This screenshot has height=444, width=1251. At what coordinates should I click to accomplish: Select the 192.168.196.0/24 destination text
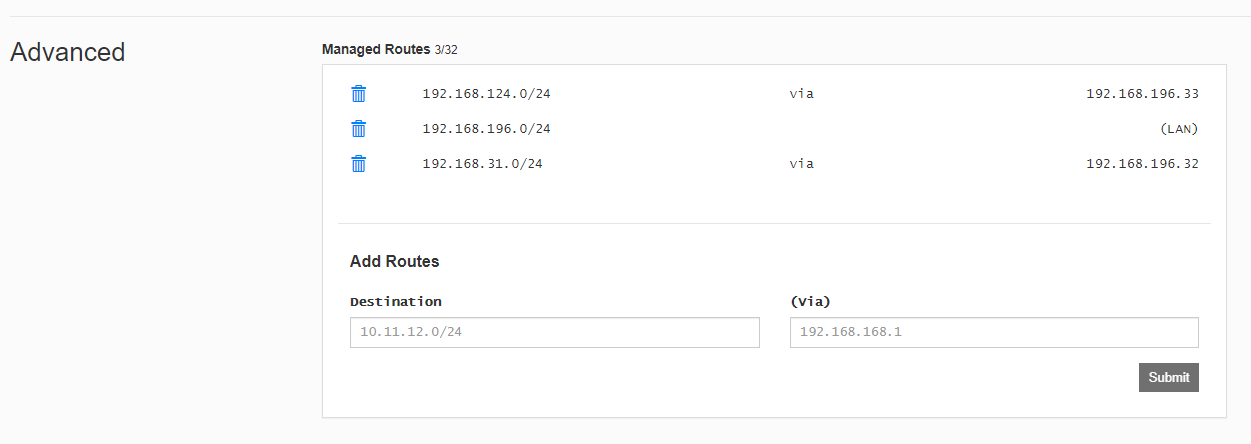tap(487, 129)
